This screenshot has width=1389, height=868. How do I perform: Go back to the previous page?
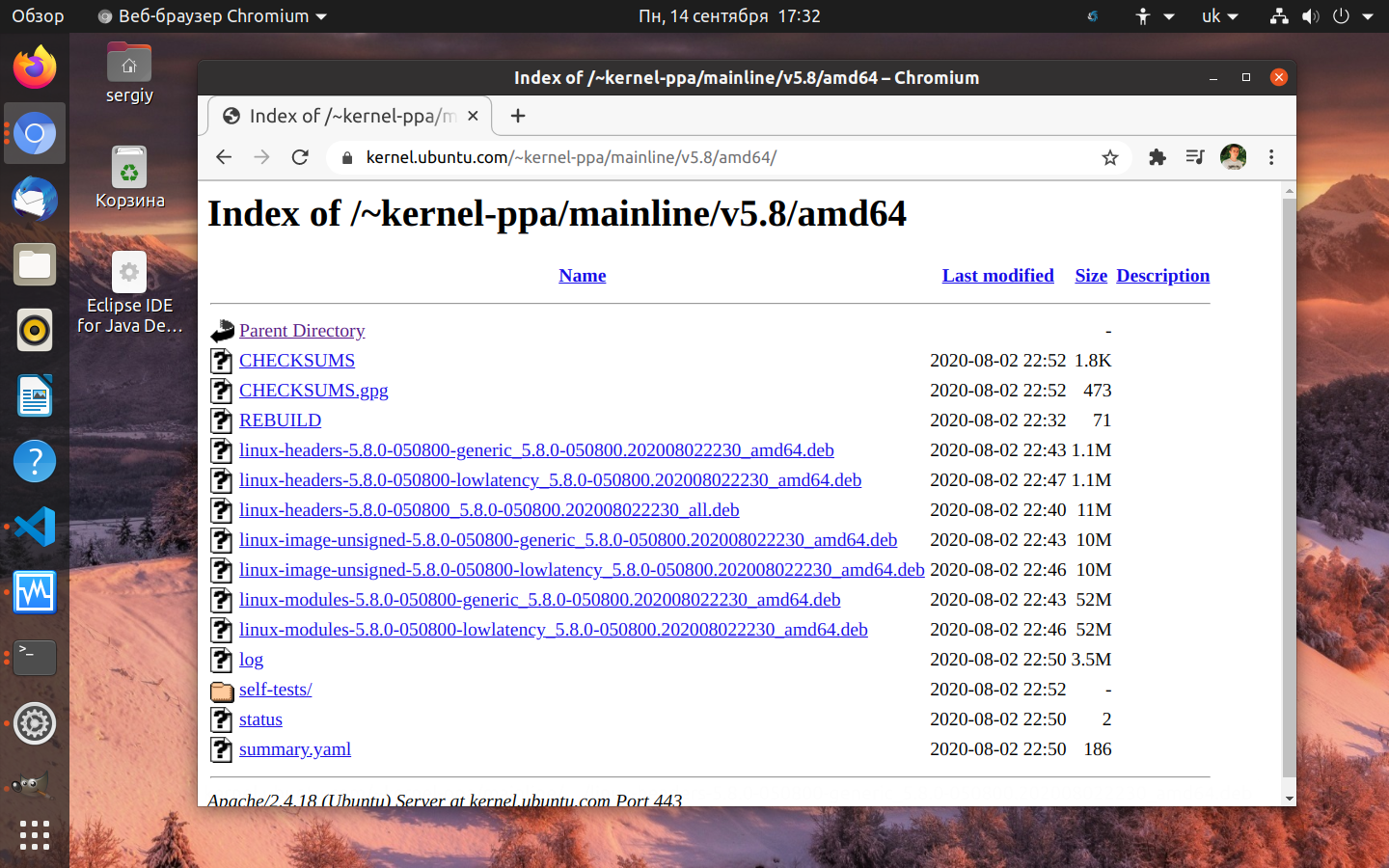(224, 157)
